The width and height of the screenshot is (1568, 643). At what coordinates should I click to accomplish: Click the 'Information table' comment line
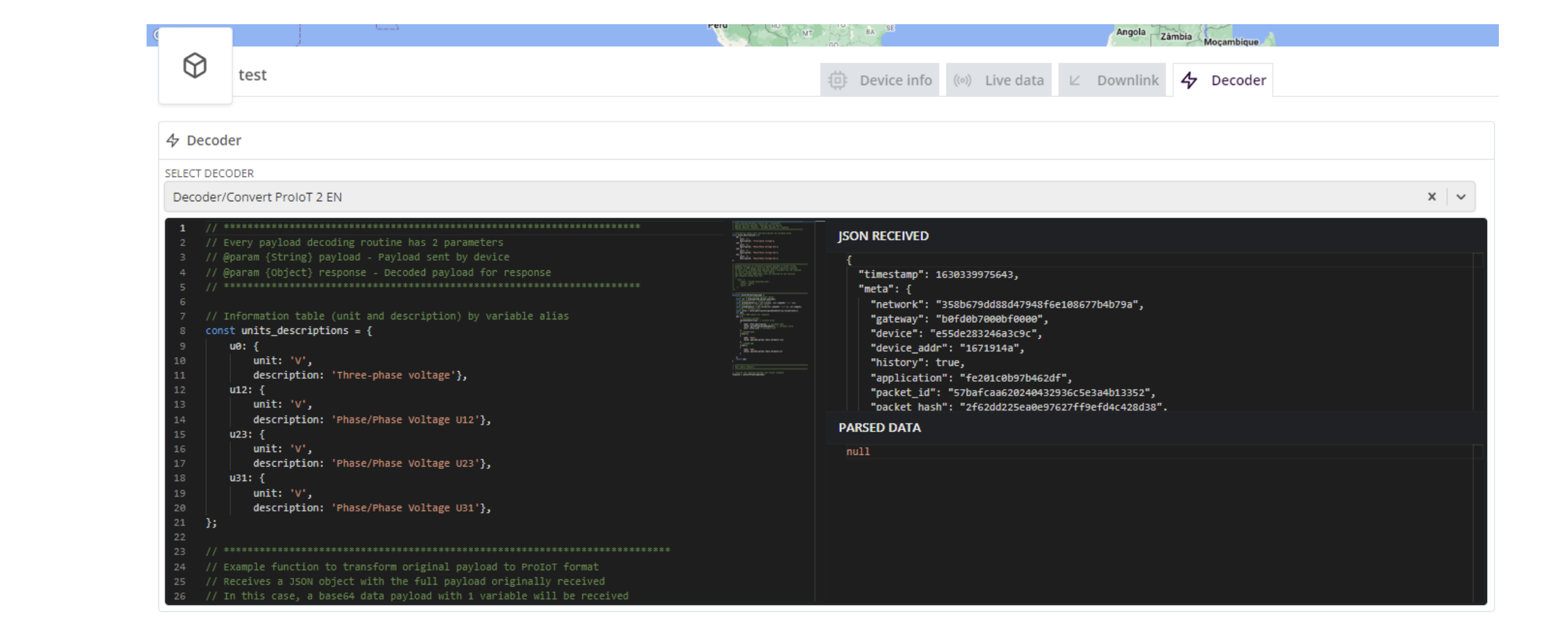(x=387, y=316)
